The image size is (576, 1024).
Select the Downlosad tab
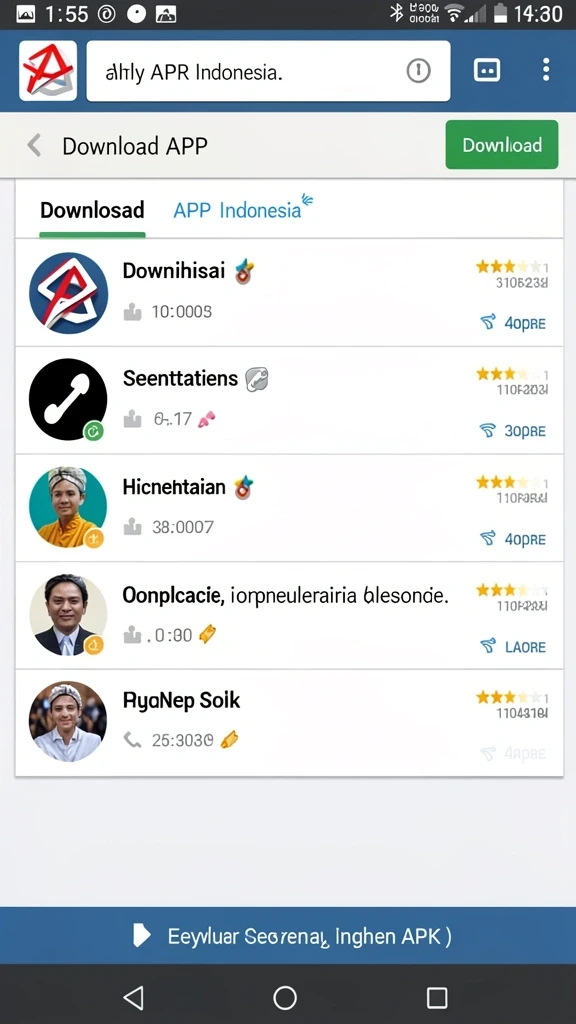tap(92, 210)
